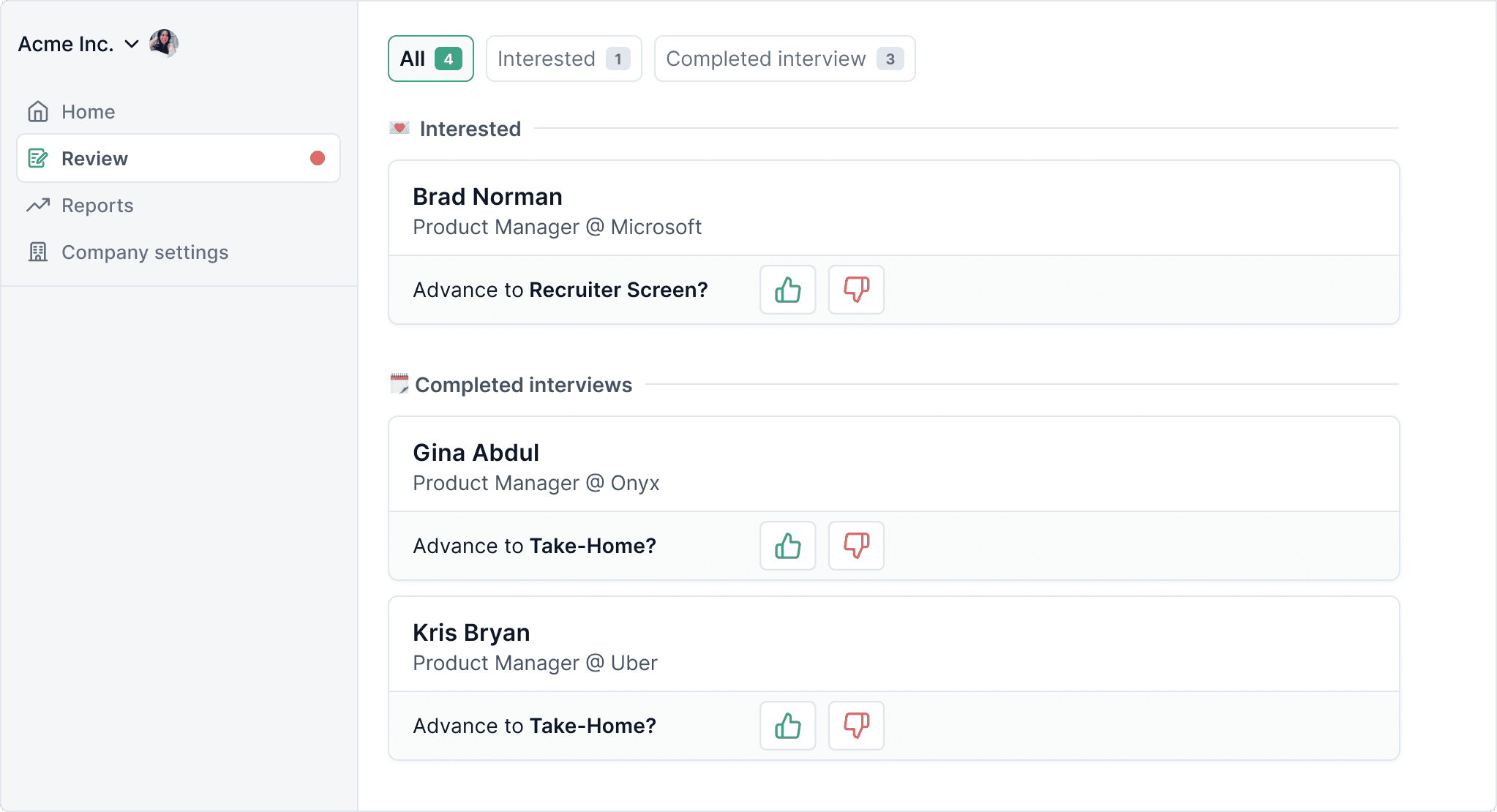1497x812 pixels.
Task: Switch to the Interested filter tab
Action: 563,59
